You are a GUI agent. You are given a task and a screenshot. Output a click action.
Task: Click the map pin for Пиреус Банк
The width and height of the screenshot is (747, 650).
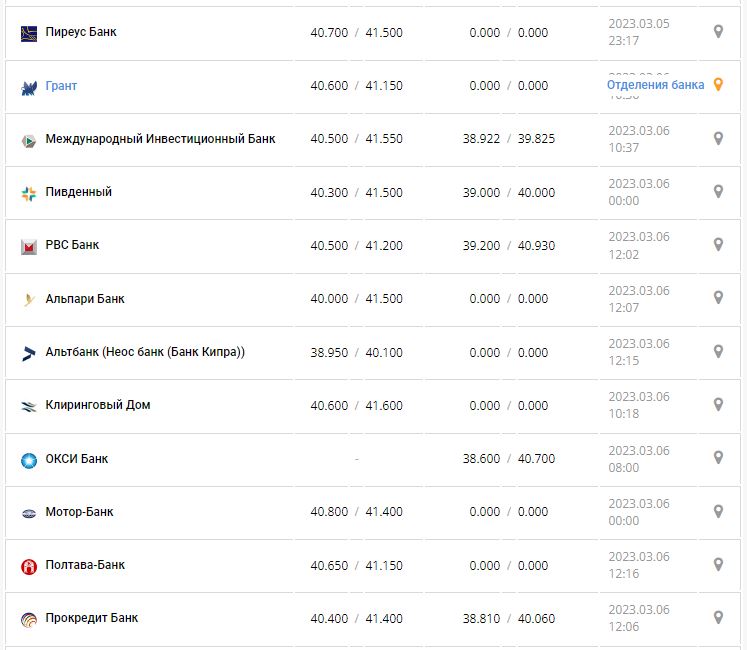pos(717,32)
